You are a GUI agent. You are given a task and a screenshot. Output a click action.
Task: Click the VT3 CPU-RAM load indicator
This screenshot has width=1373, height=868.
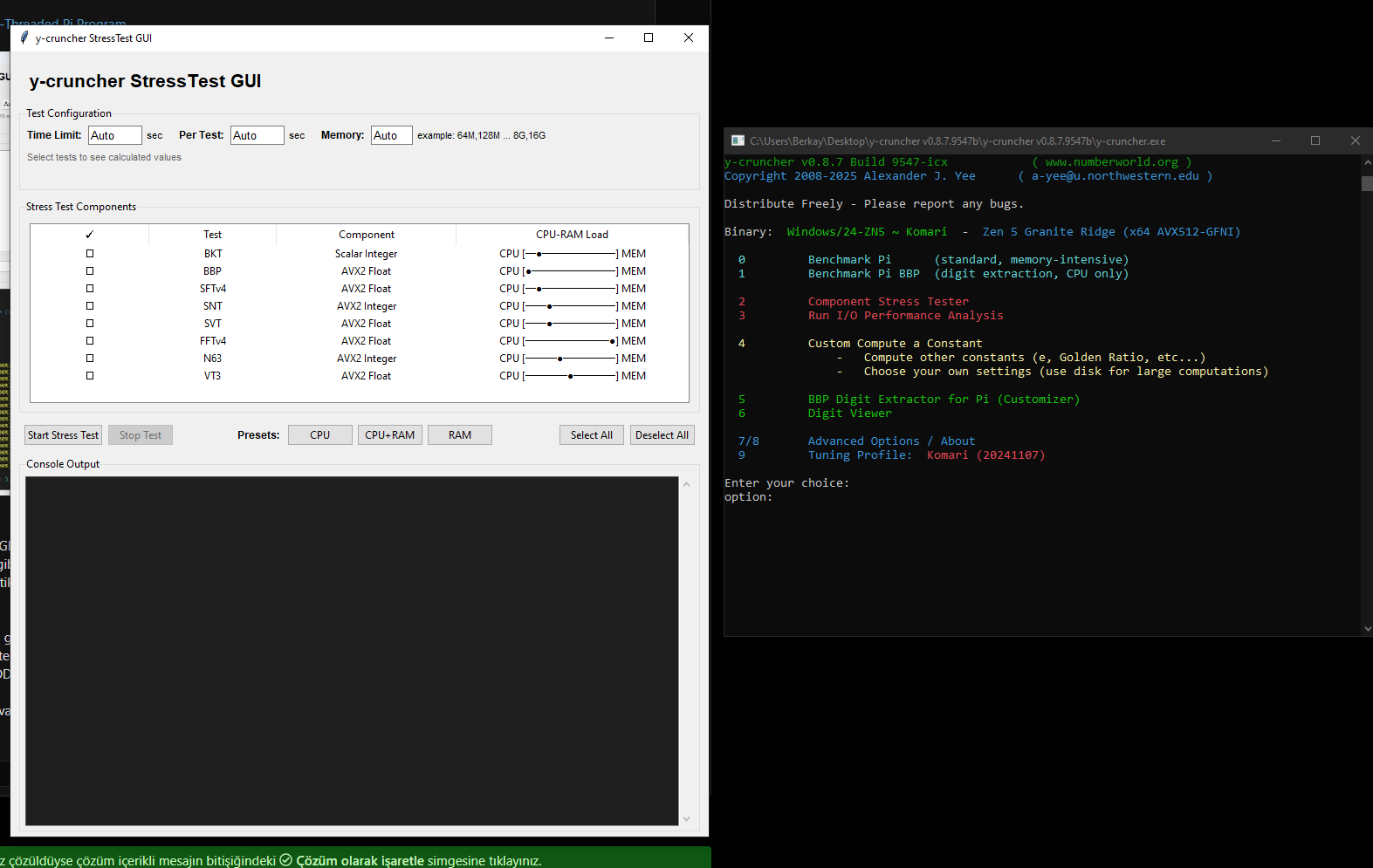tap(573, 376)
